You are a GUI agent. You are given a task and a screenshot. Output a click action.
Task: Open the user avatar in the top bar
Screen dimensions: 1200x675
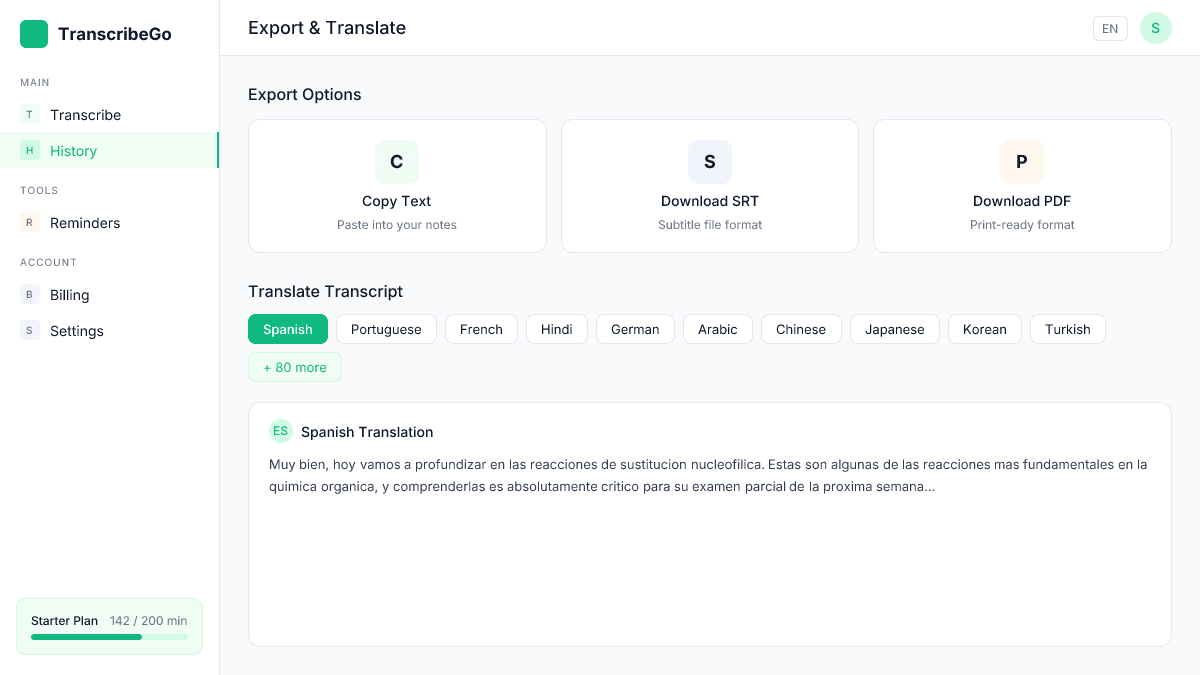pos(1155,28)
